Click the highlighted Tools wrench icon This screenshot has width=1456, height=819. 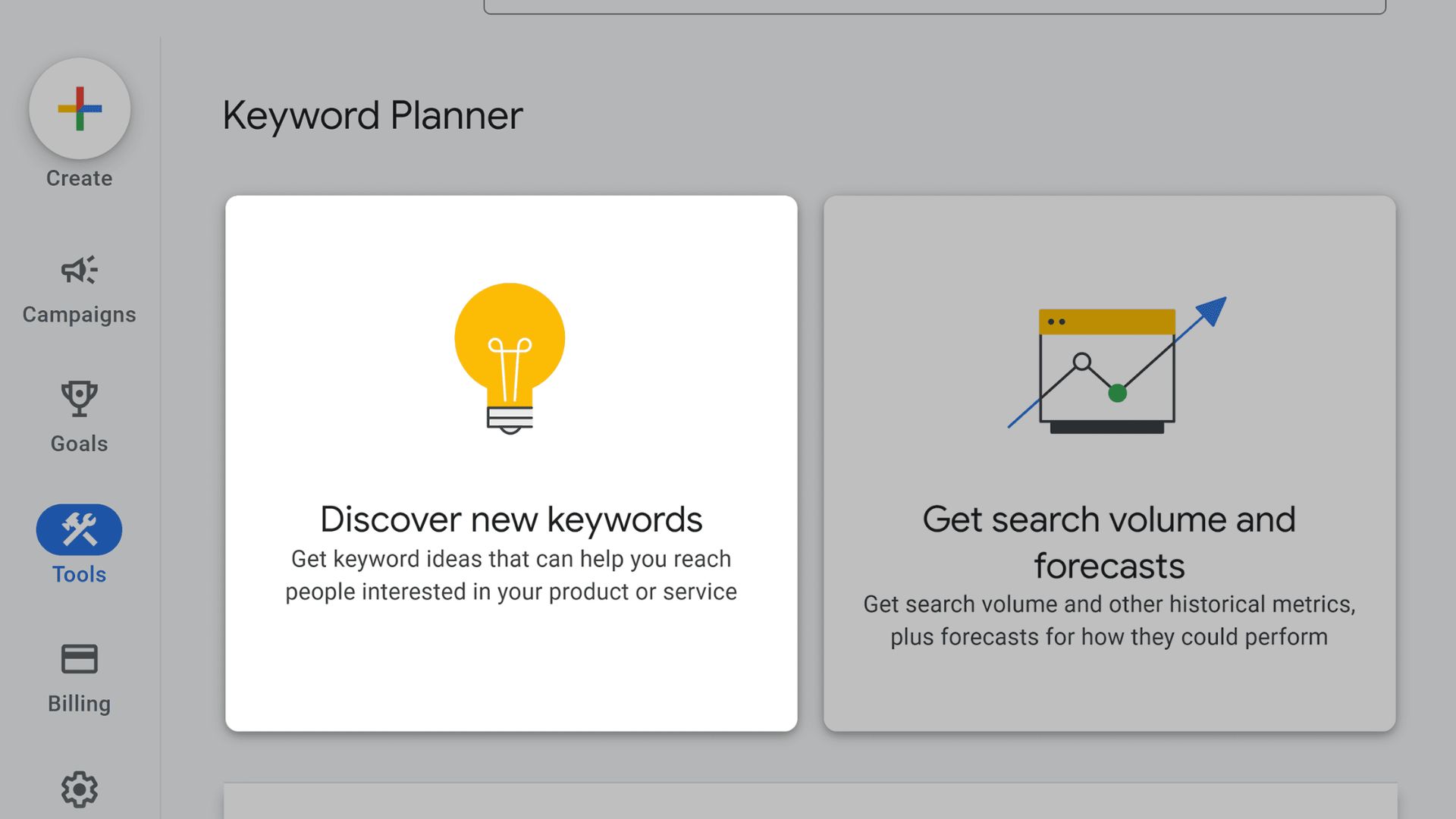(x=78, y=529)
